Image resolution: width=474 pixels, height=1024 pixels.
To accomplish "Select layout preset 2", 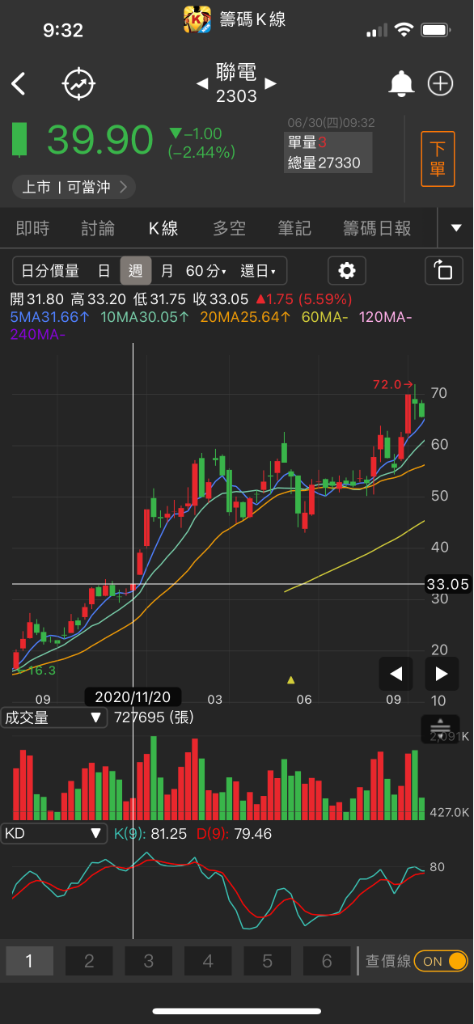I will (x=89, y=961).
